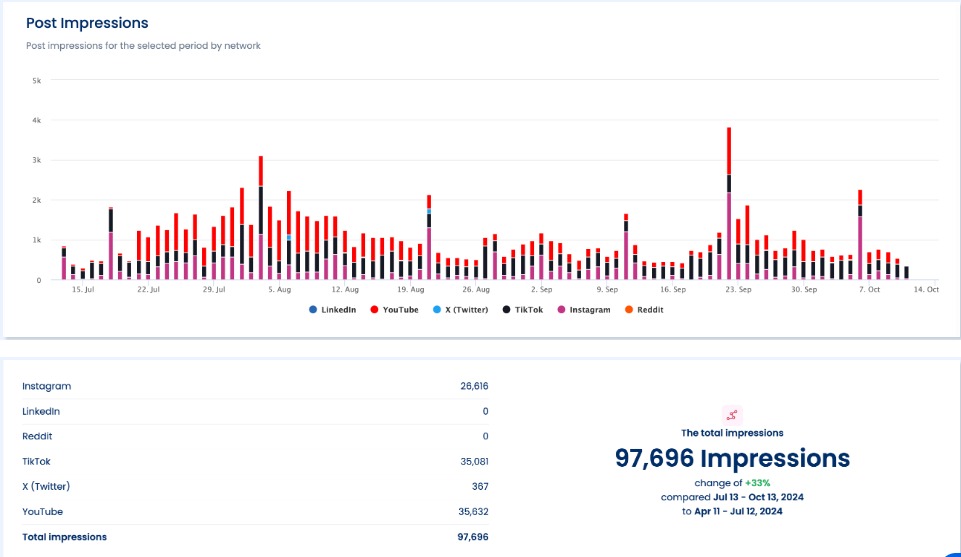Click the 97,696 Impressions figure
This screenshot has width=961, height=557.
click(732, 458)
